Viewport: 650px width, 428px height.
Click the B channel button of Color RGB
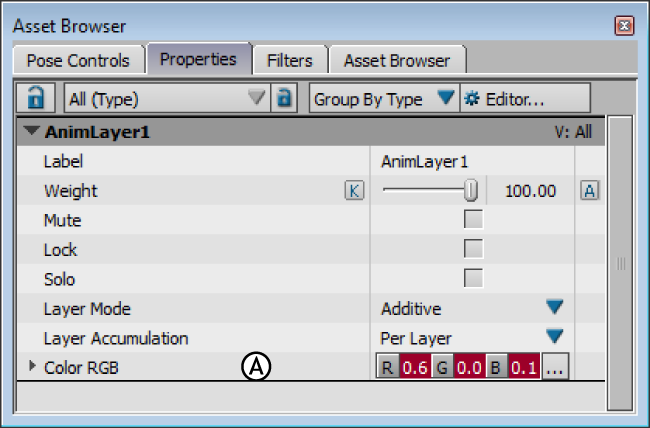[496, 368]
